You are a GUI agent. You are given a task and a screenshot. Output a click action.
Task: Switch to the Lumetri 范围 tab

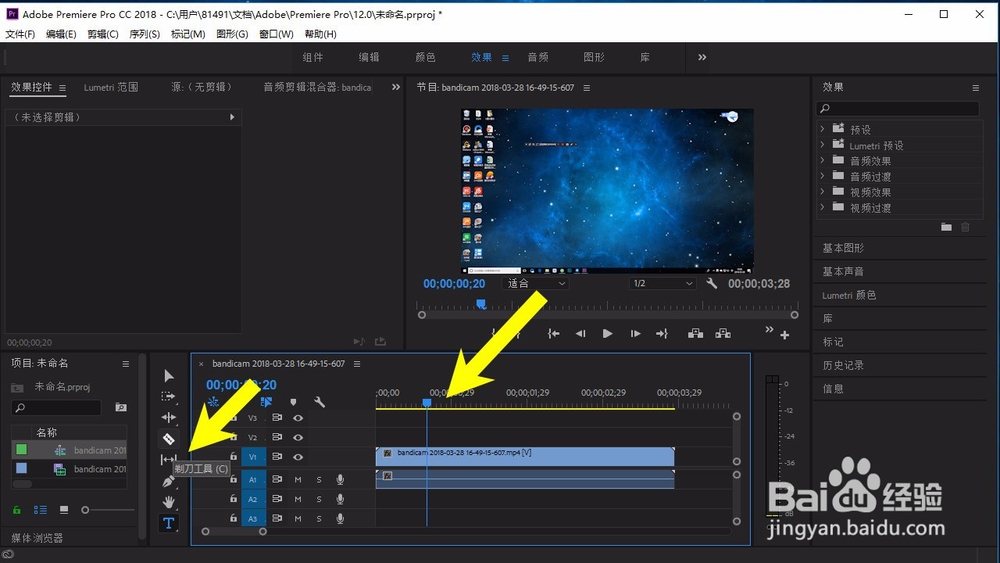pyautogui.click(x=111, y=87)
